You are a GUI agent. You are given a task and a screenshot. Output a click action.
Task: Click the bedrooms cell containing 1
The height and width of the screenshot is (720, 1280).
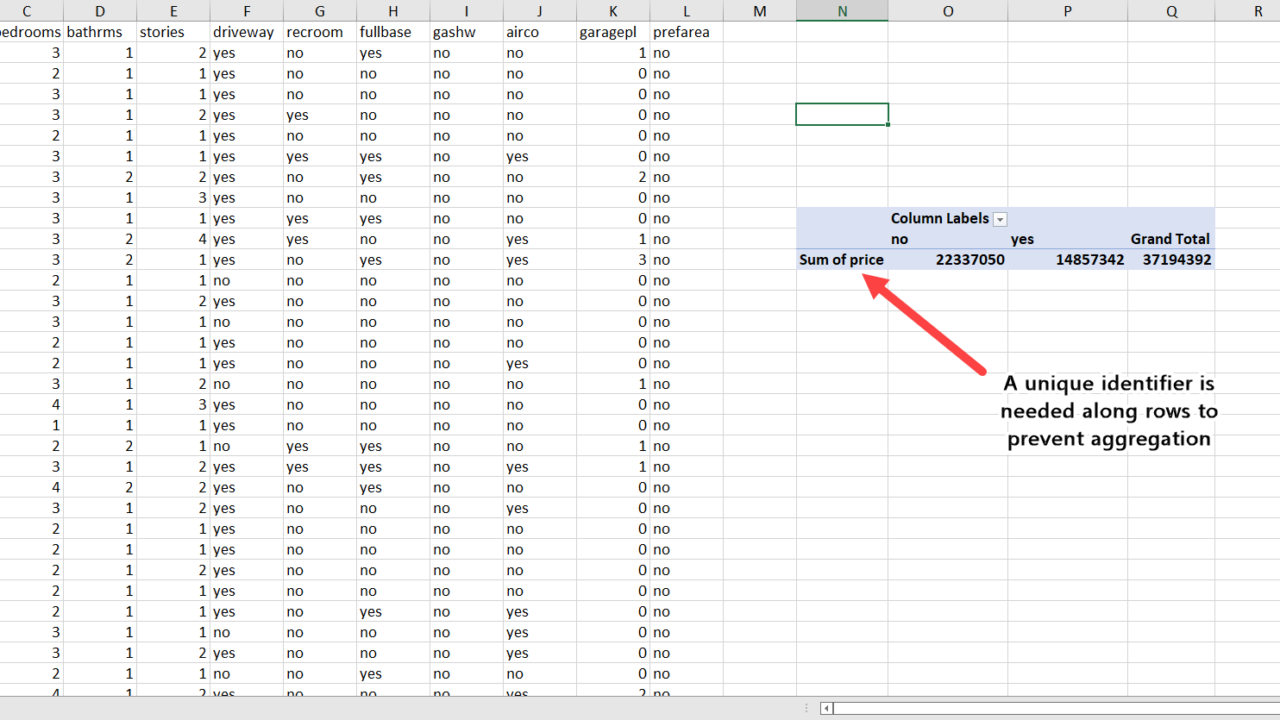coord(31,425)
